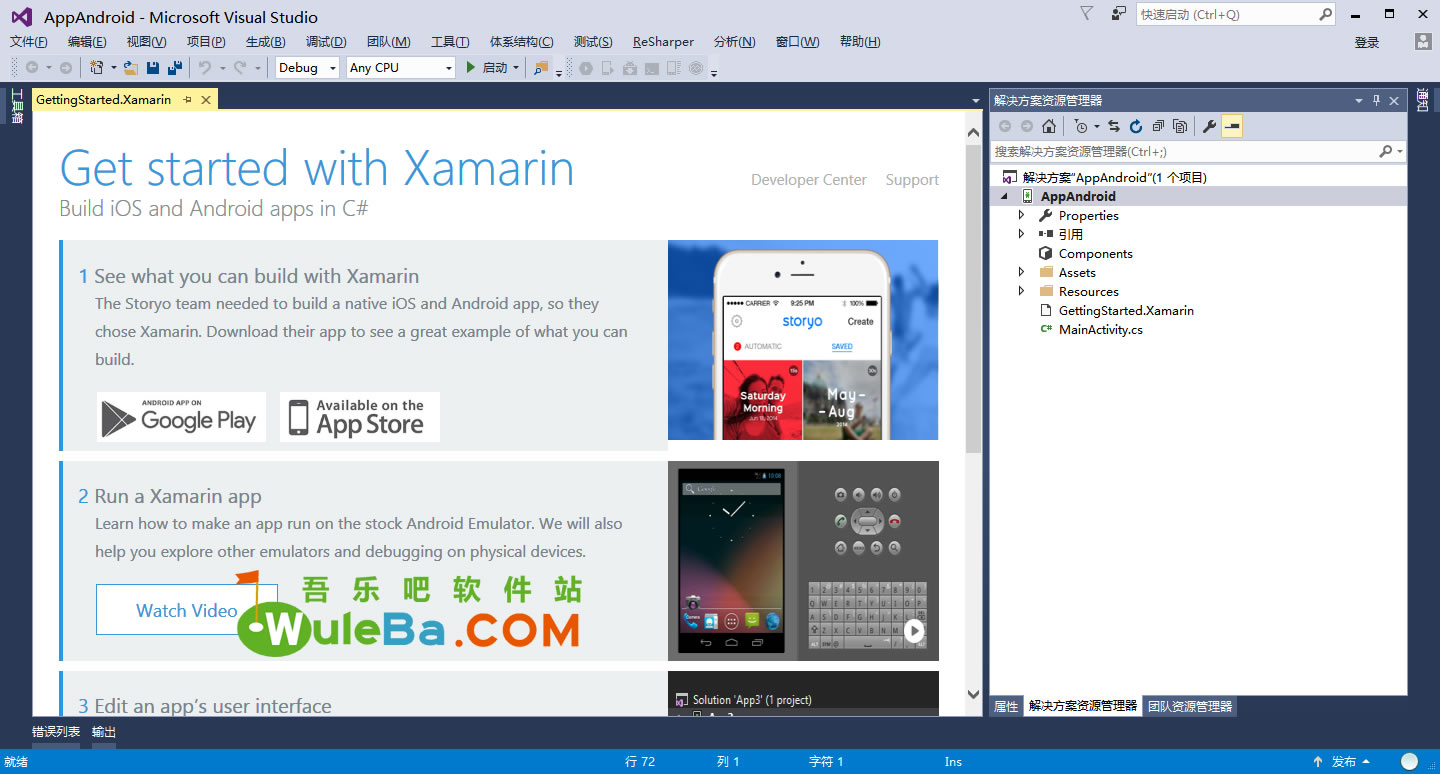Click the Sync with Active Document icon
The height and width of the screenshot is (774, 1440).
point(1114,126)
